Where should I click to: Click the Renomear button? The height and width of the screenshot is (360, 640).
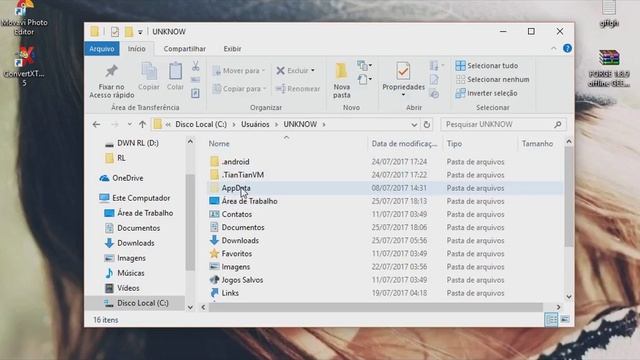298,89
